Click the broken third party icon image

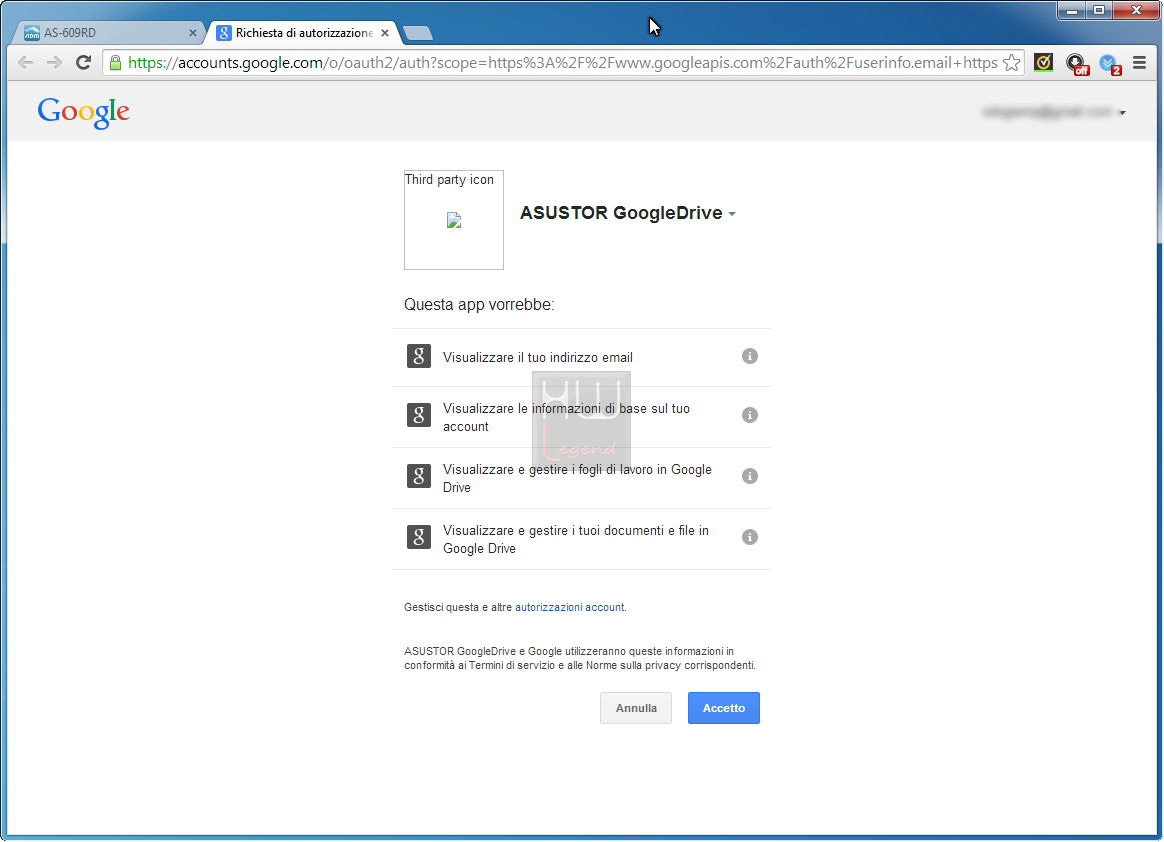click(454, 220)
